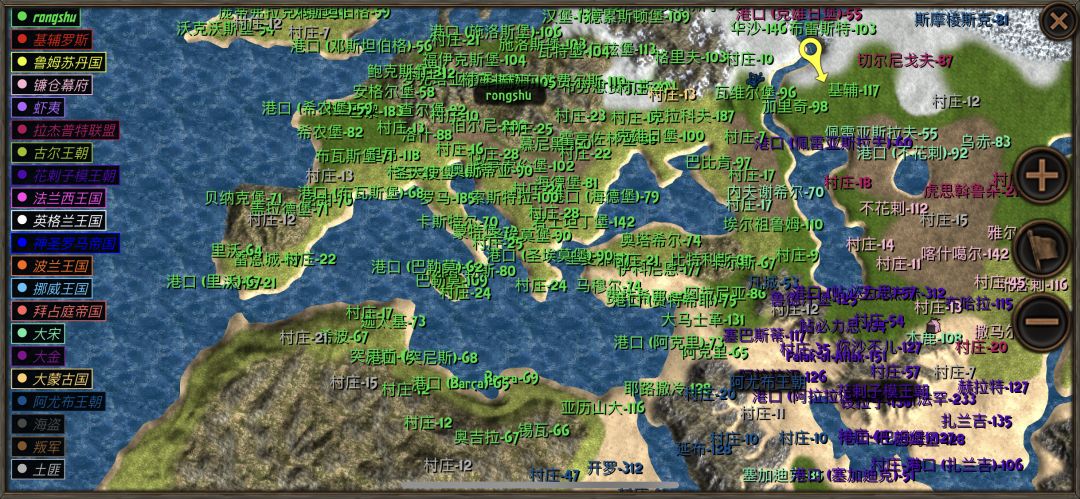Click the 大马士革-131 city label
This screenshot has width=1080, height=499.
[703, 320]
